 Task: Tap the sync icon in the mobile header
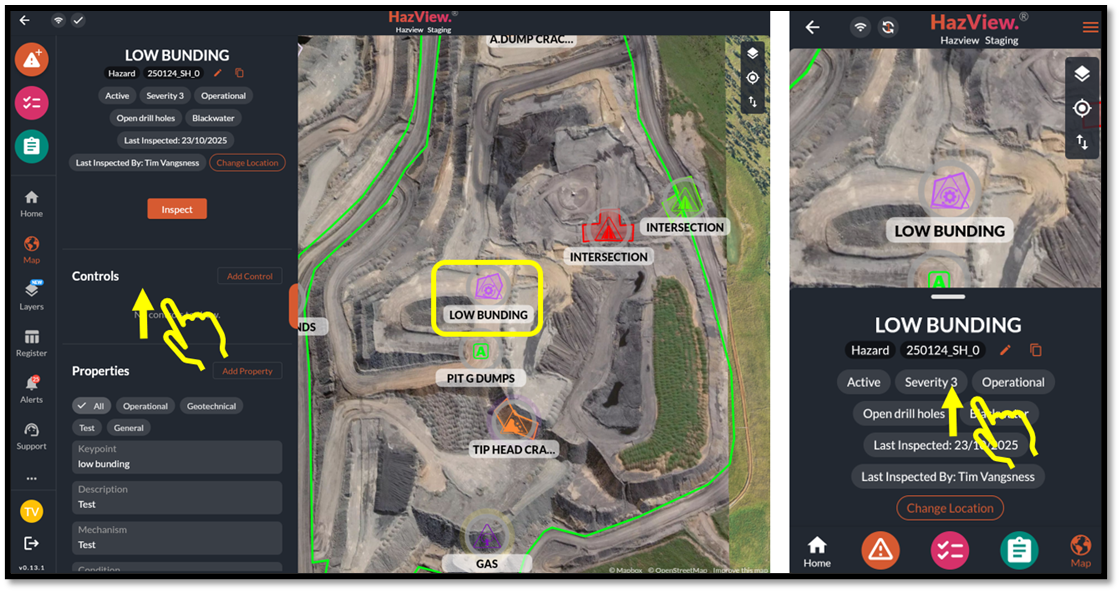tap(888, 28)
